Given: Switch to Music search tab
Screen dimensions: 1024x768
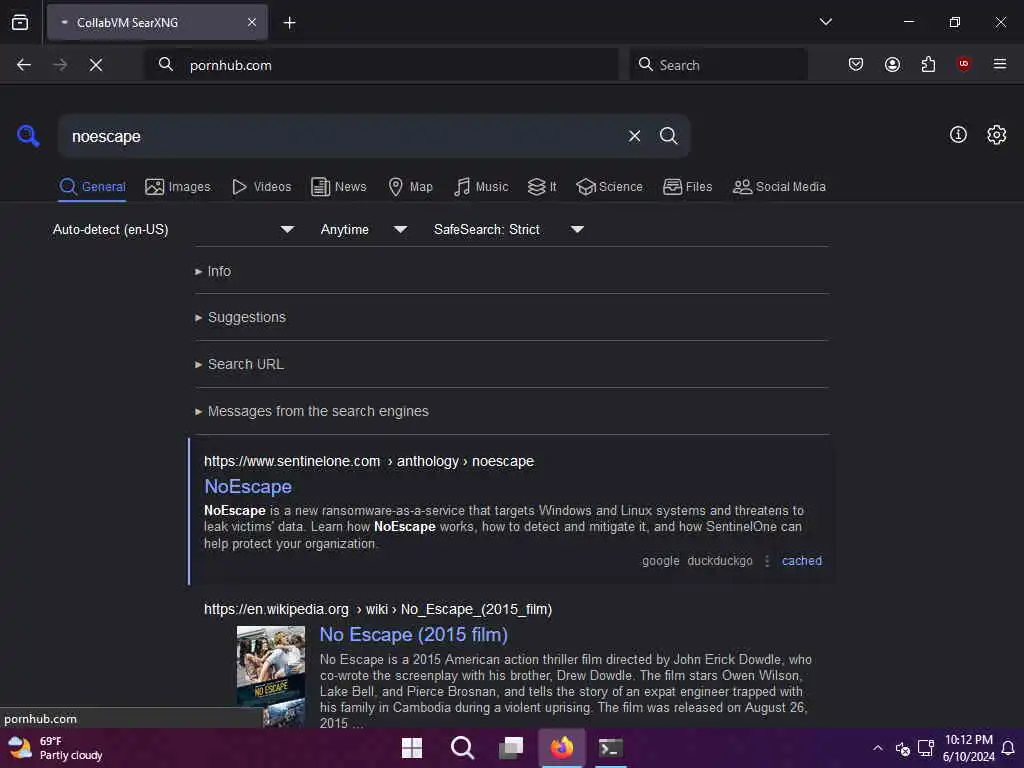Looking at the screenshot, I should [x=481, y=187].
